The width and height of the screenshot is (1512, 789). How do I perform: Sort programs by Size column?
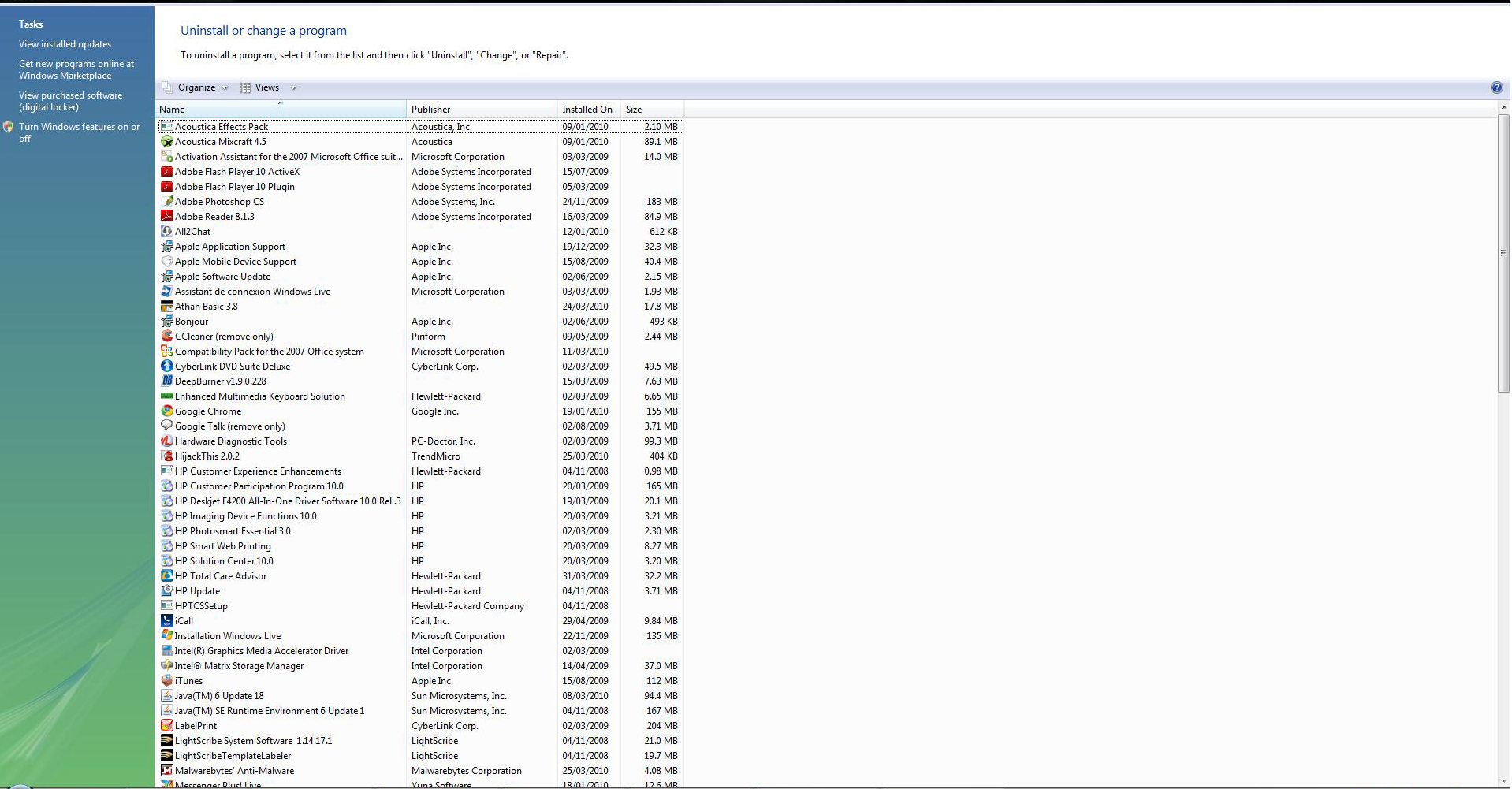(652, 110)
